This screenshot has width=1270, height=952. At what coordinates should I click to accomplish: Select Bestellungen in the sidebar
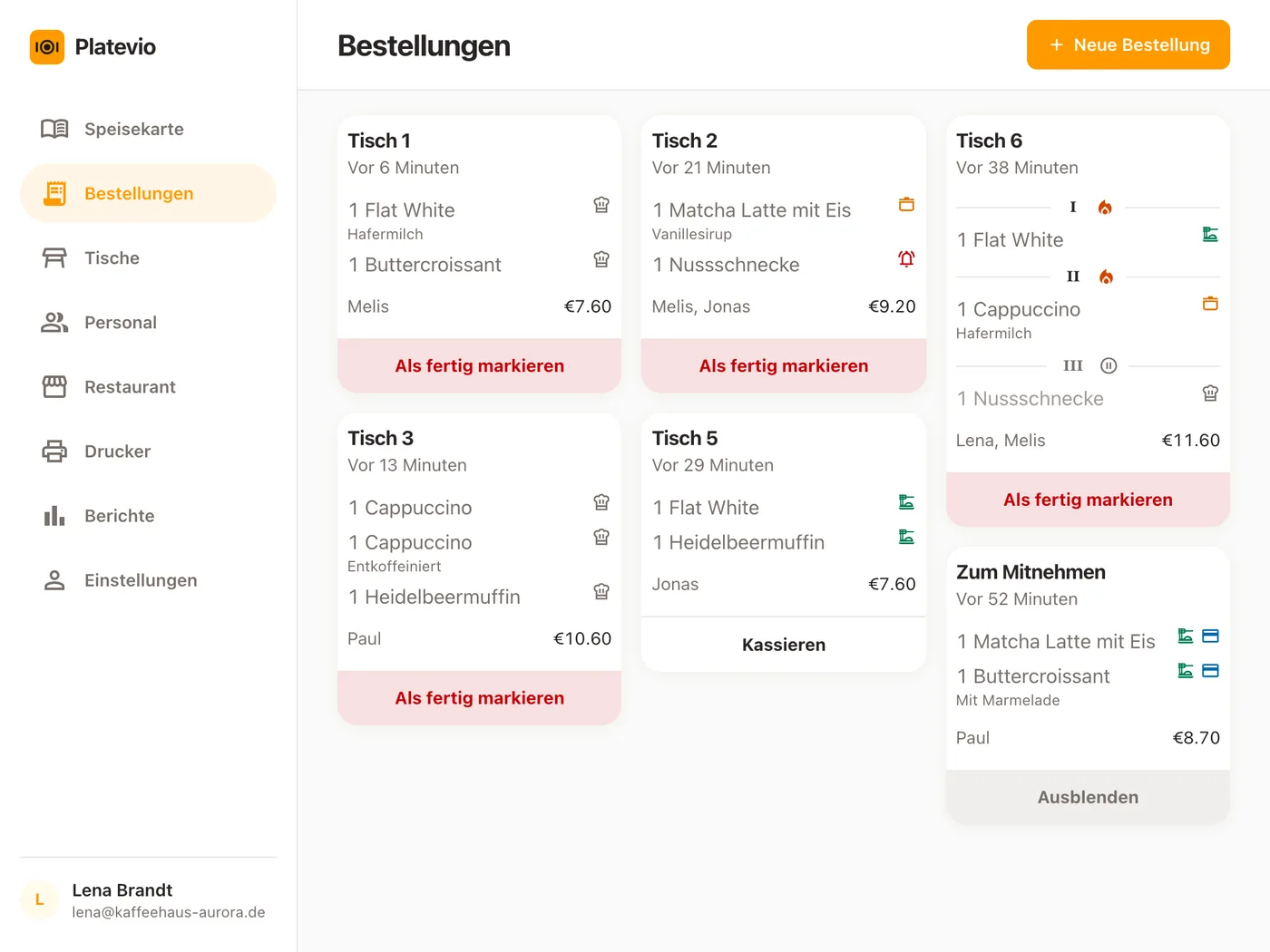tap(148, 193)
